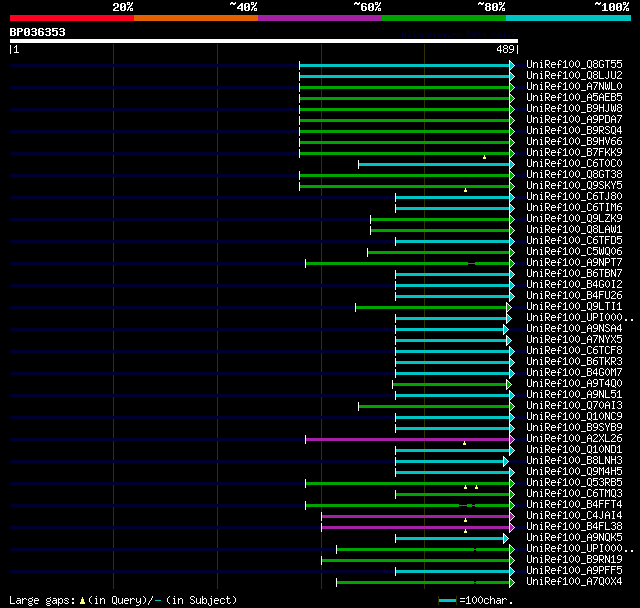Select the UniRef100_A7NYX5 label

574,340
